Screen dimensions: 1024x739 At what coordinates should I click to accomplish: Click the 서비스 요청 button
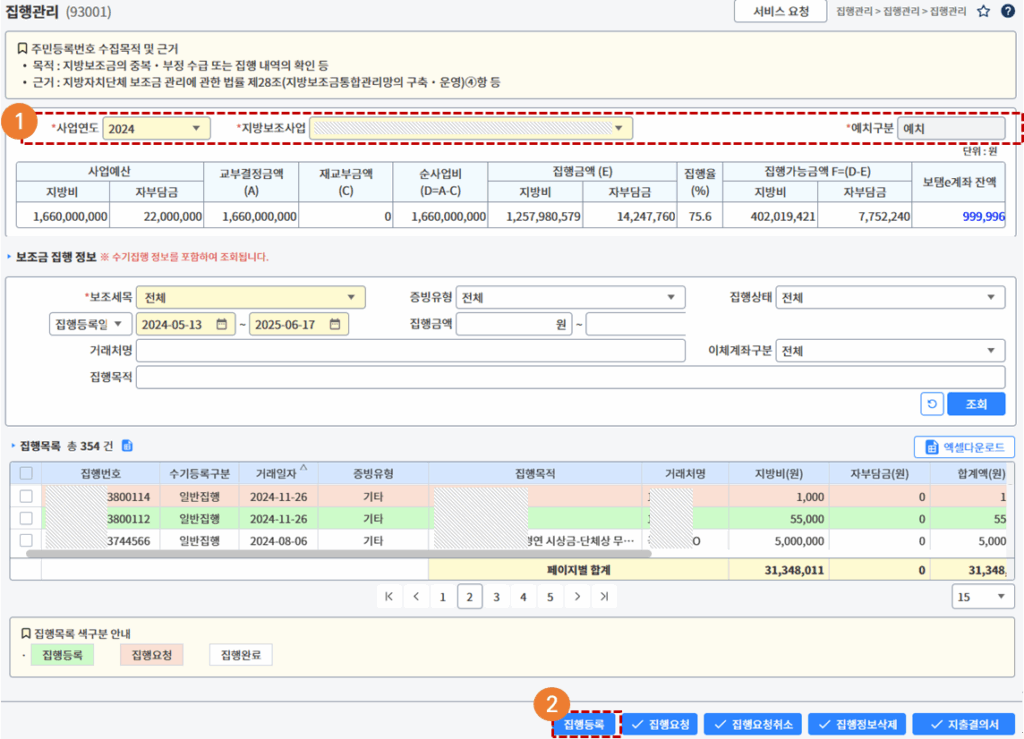[781, 11]
